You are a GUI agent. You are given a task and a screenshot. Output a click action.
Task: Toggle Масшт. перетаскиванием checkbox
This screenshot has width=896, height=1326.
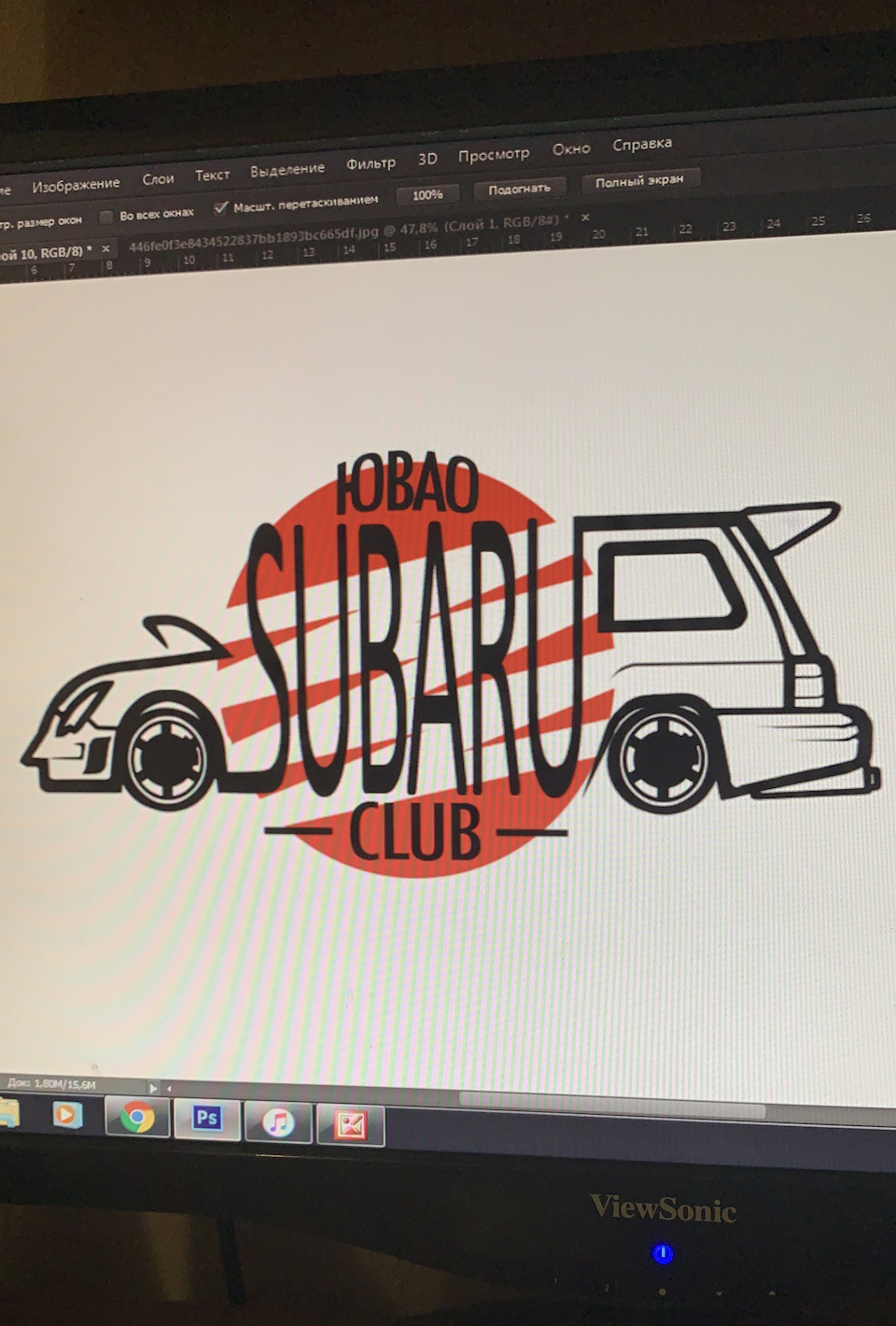[220, 207]
